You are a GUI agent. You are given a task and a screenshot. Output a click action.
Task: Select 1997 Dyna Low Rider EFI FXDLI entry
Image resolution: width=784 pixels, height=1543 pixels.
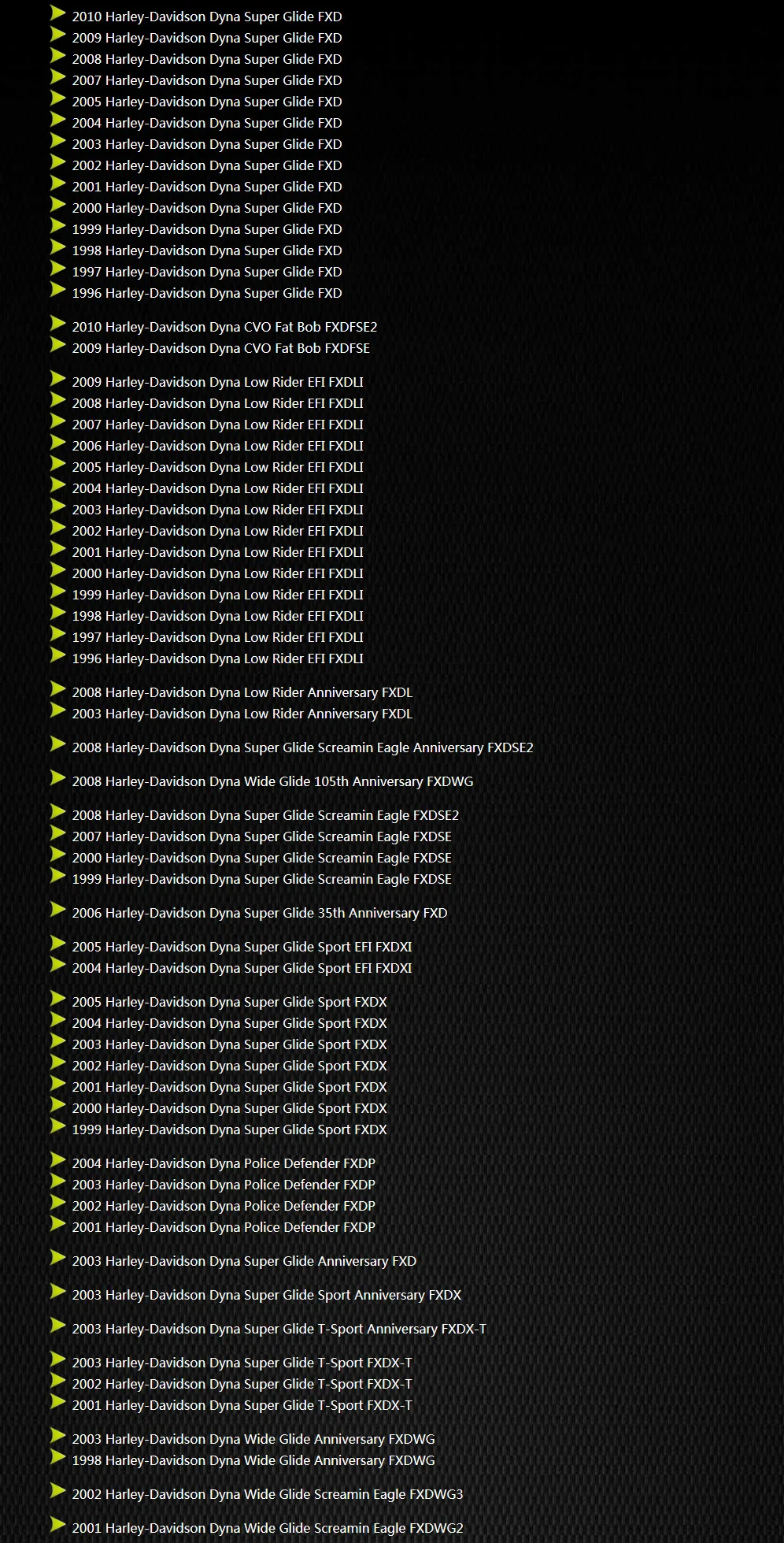pyautogui.click(x=218, y=637)
